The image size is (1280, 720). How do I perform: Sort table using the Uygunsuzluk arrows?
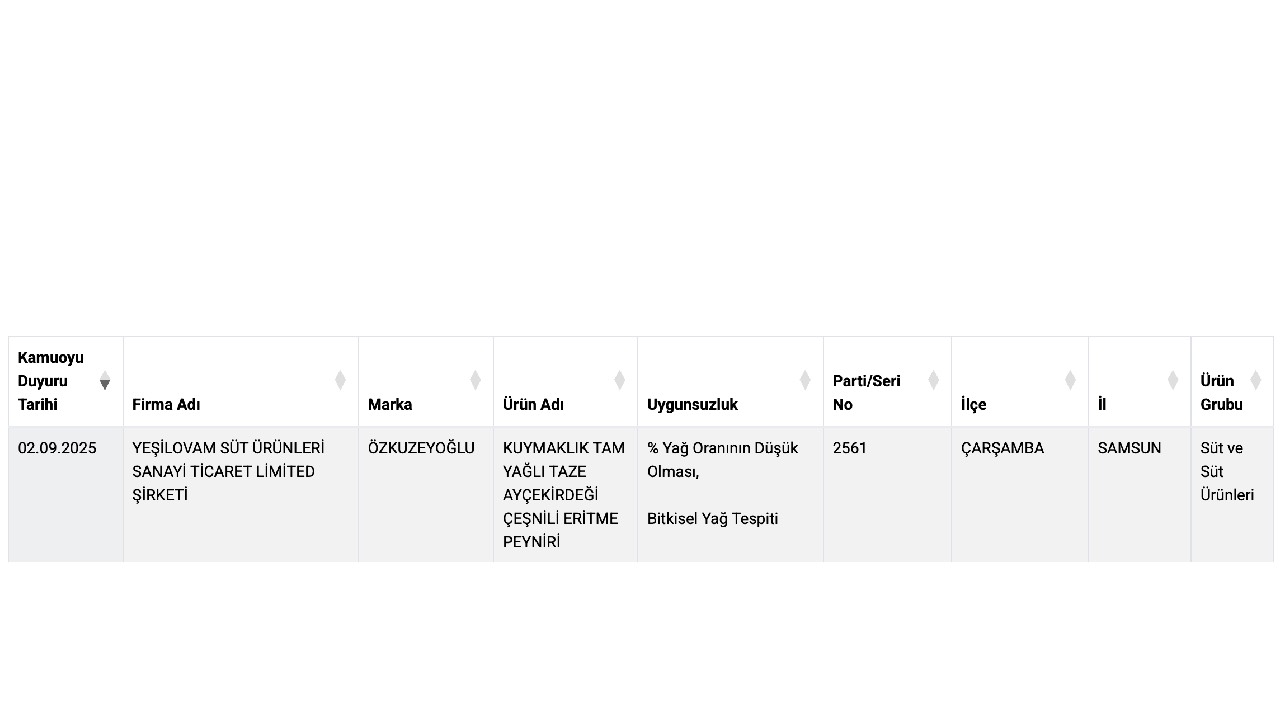805,380
